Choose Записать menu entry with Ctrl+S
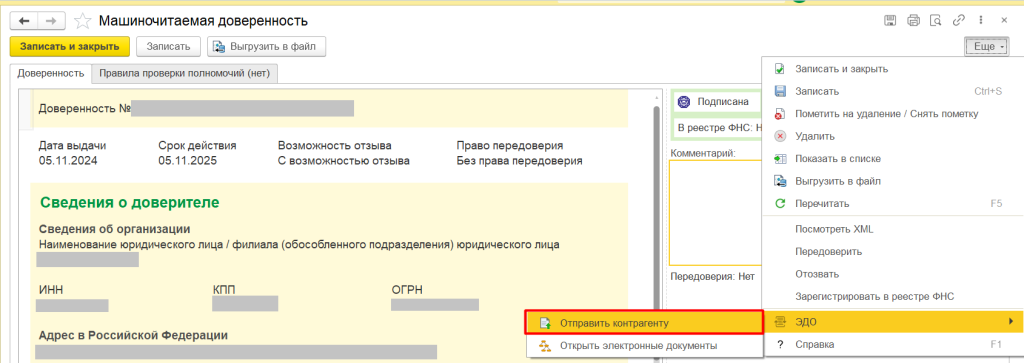1024x363 pixels. pyautogui.click(x=892, y=91)
